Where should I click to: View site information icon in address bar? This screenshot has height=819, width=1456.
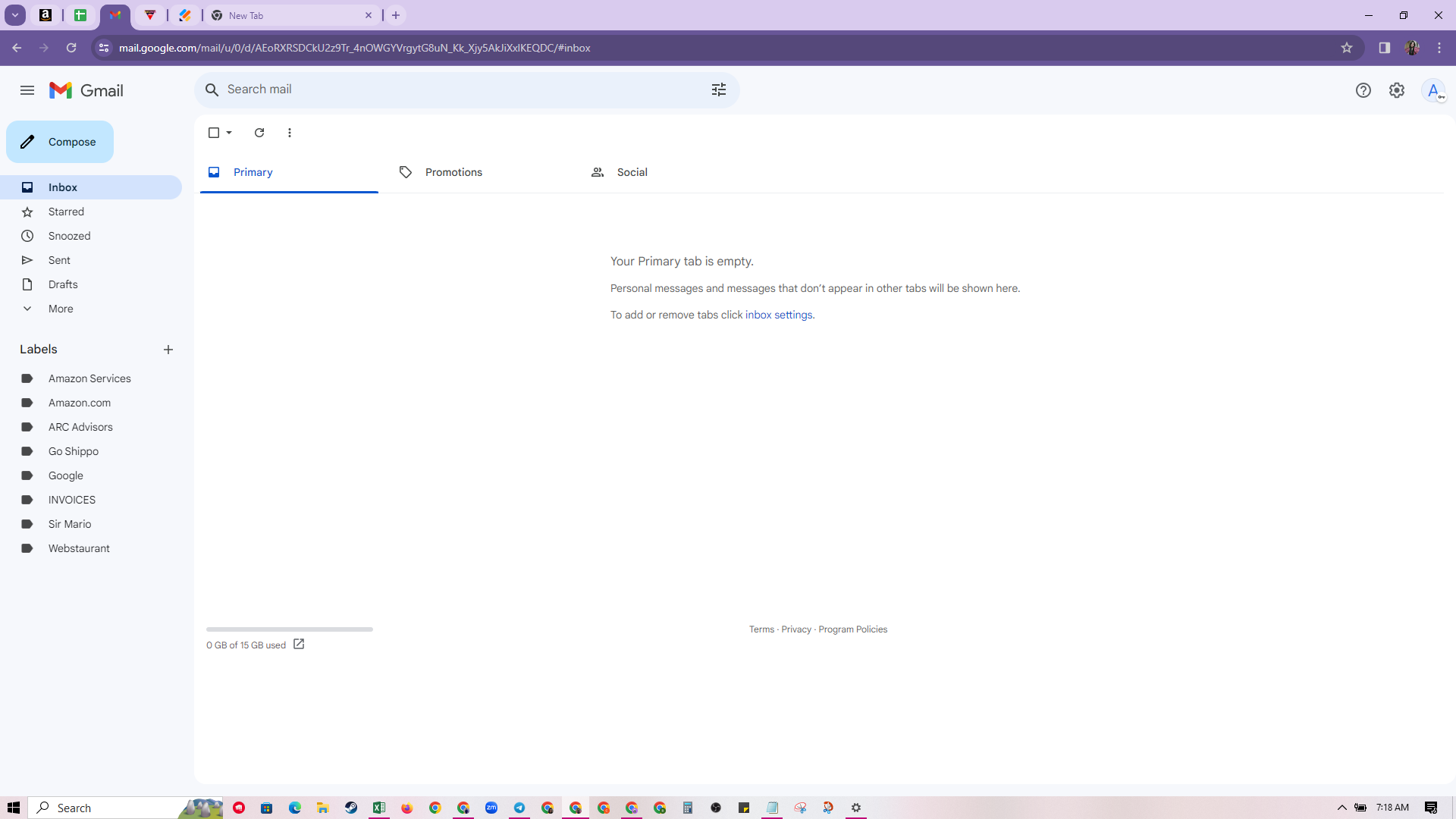click(104, 48)
